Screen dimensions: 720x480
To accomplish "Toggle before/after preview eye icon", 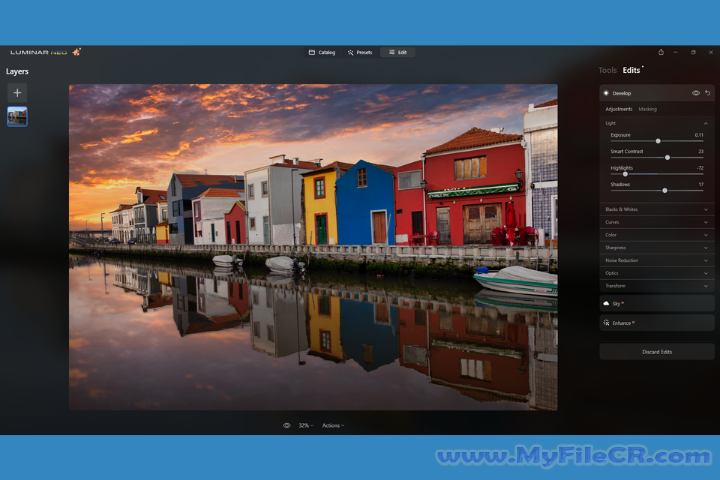I will pos(287,425).
